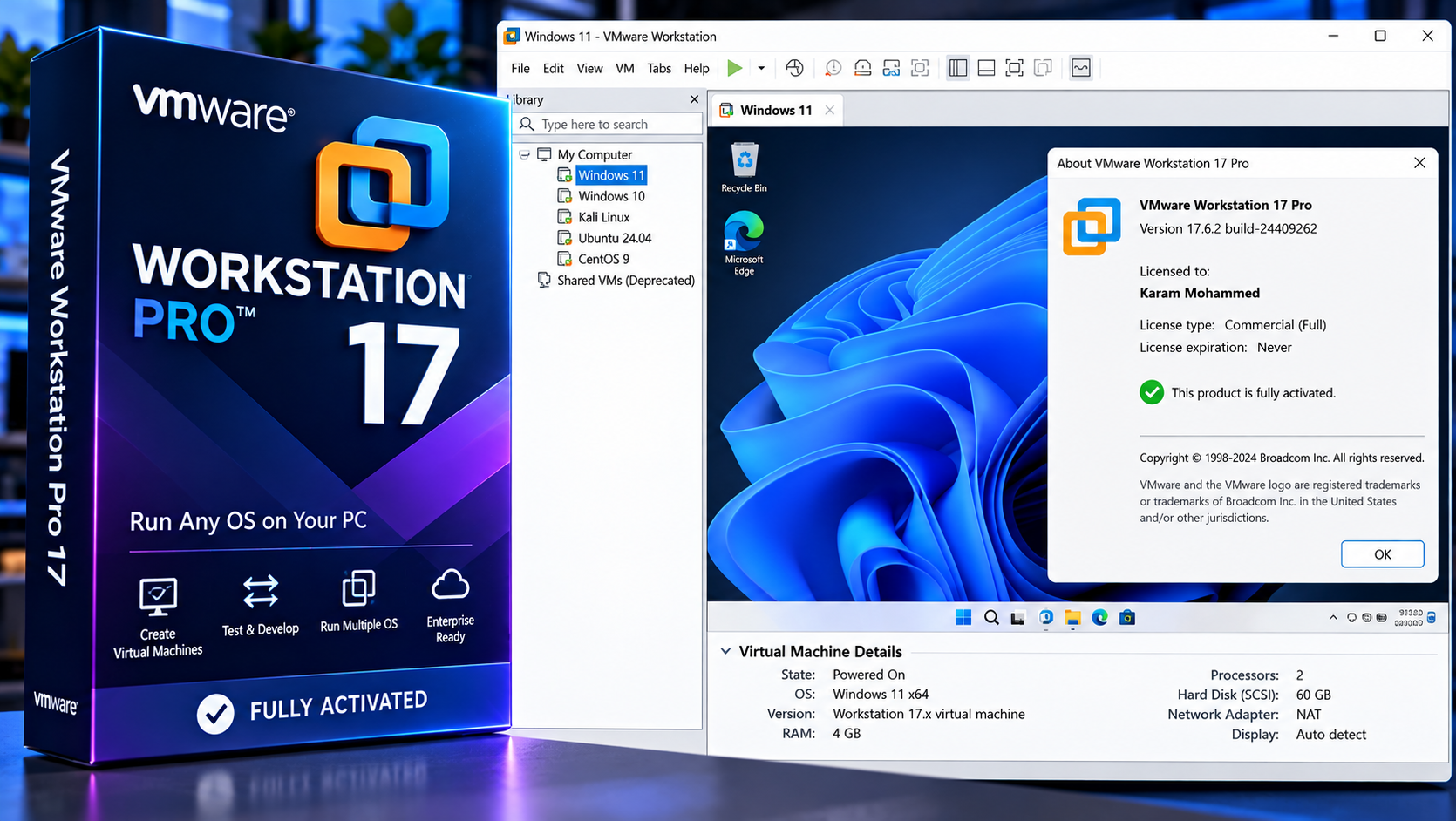
Task: Click the Take Snapshot toolbar icon
Action: pyautogui.click(x=833, y=68)
